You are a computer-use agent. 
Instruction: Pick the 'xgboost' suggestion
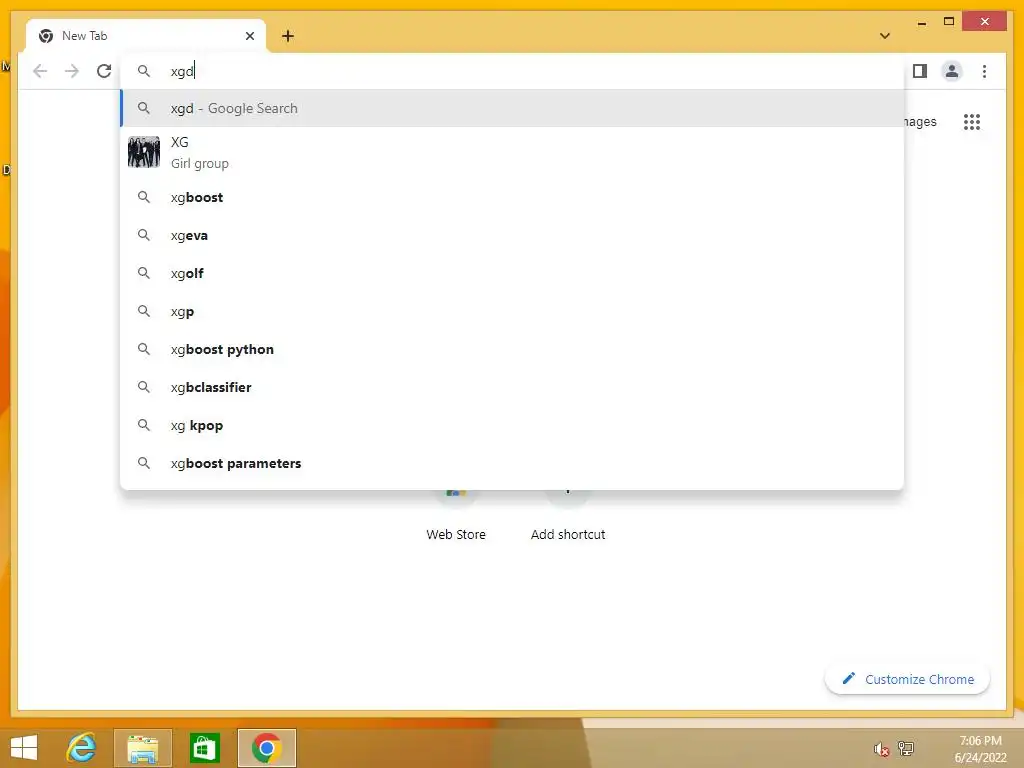click(x=512, y=197)
